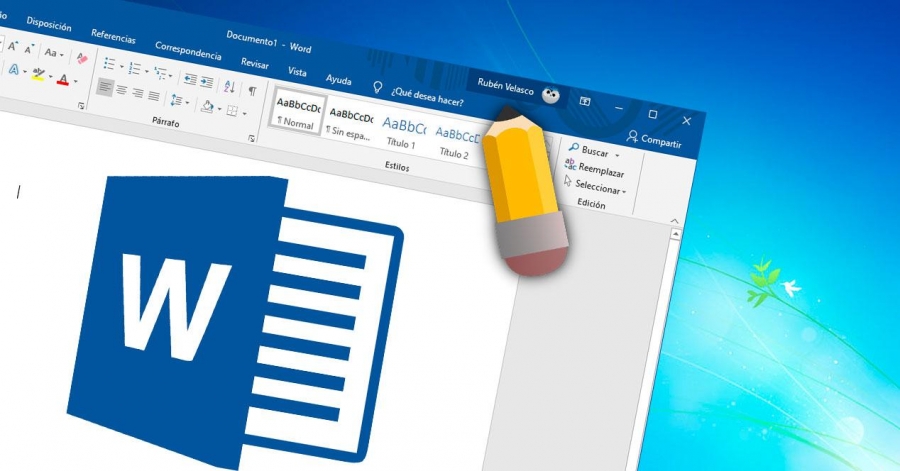The height and width of the screenshot is (471, 900).
Task: Increase font size with the grow font icon
Action: 12,46
